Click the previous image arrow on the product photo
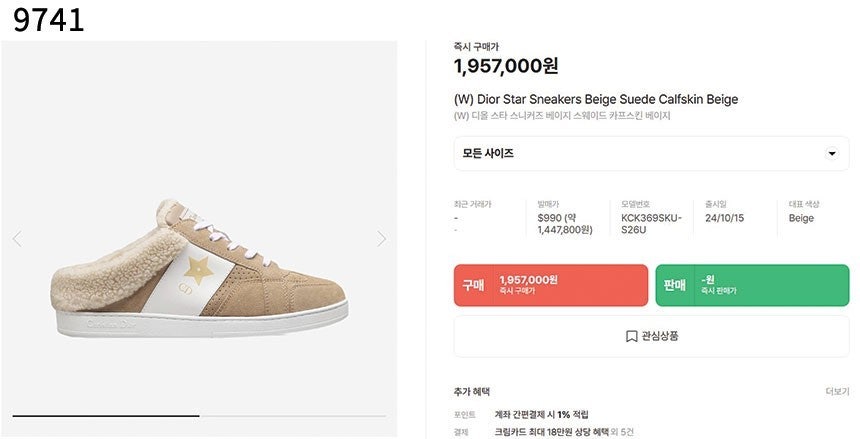 16,239
